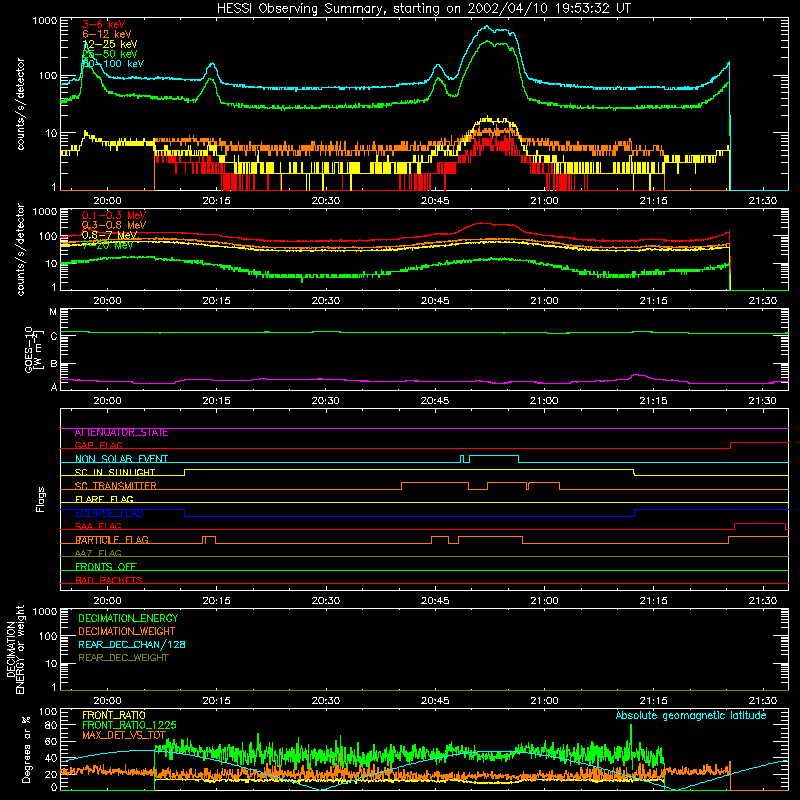Pick the cyan 50-100 keV legend label
800x800 pixels.
pyautogui.click(x=113, y=64)
